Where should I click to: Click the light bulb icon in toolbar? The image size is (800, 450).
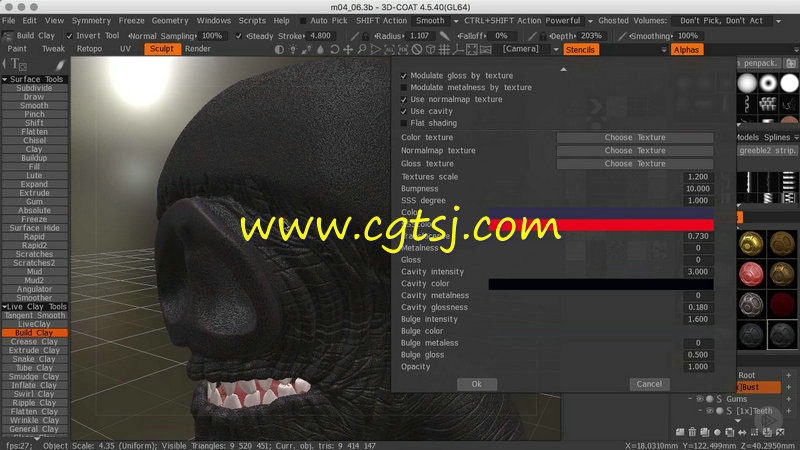click(x=293, y=49)
